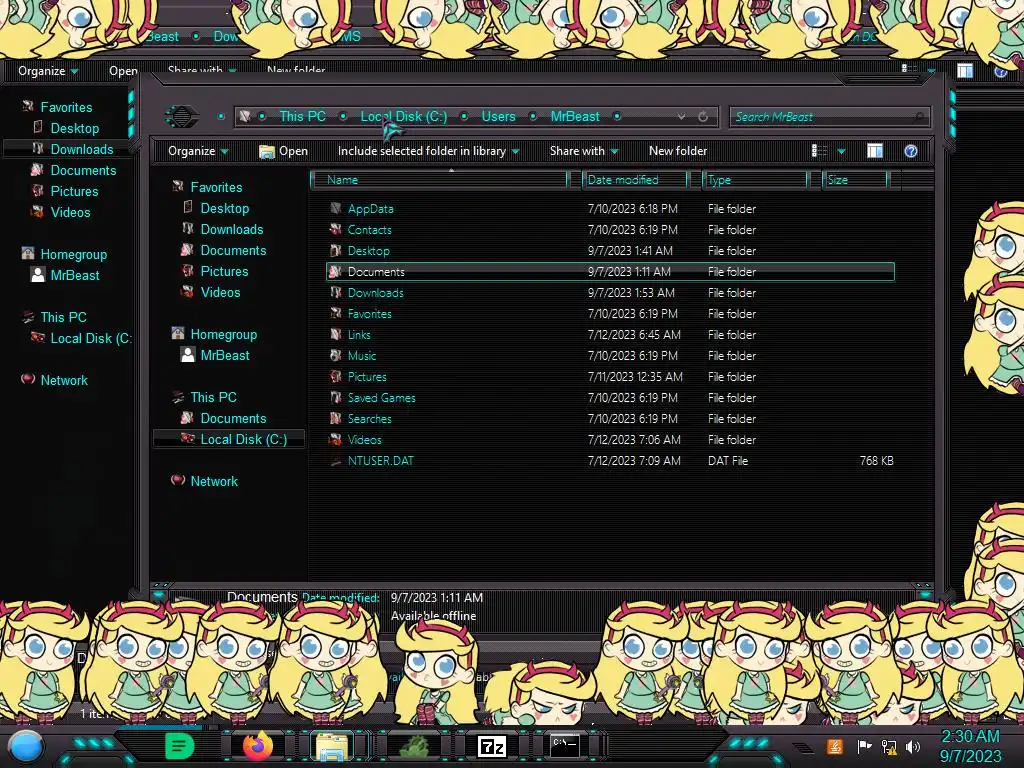Open Action Center flag tray icon
The width and height of the screenshot is (1024, 768).
(864, 746)
